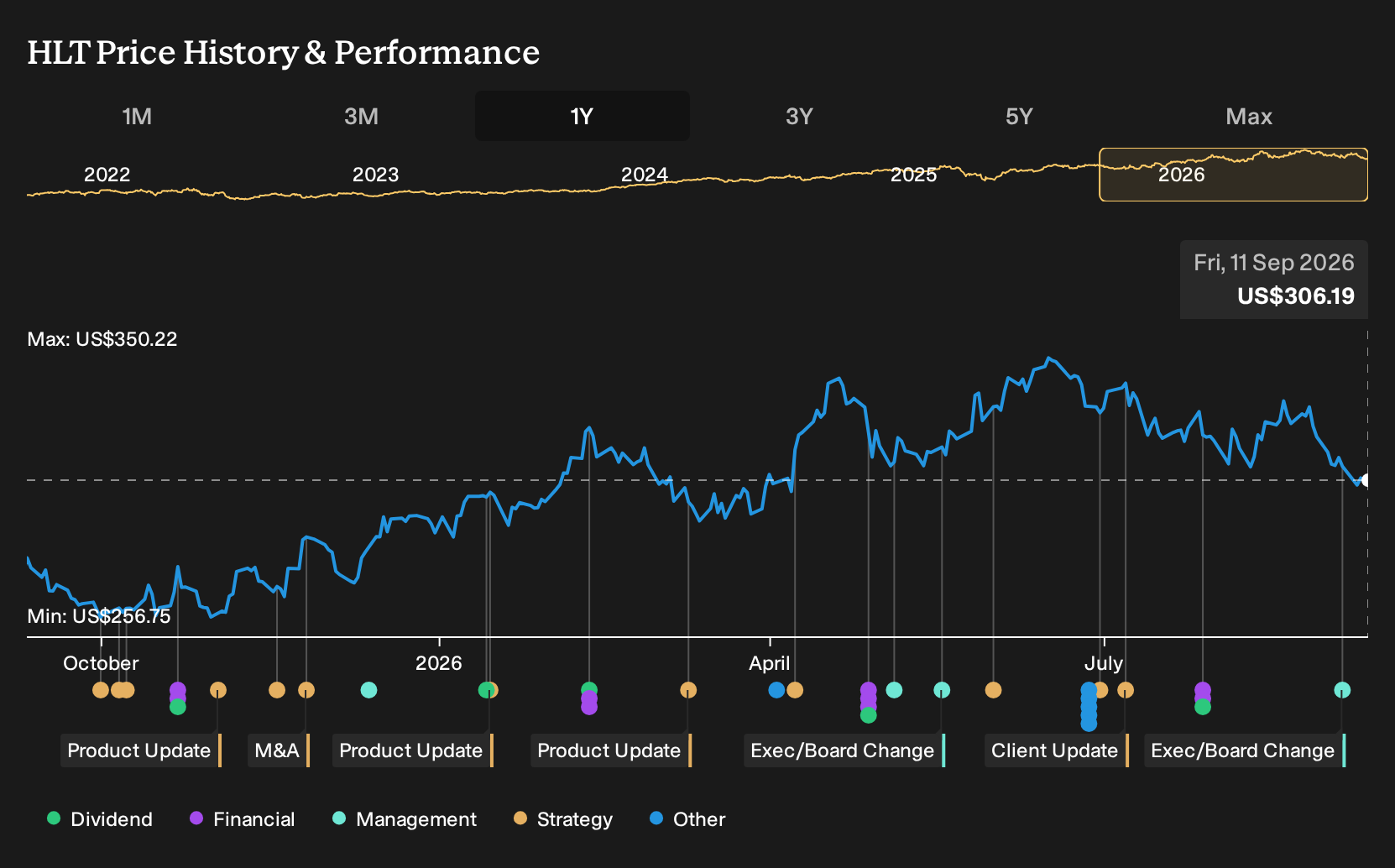Click the orange Strategy dot between April and July
Viewport: 1395px width, 868px height.
pyautogui.click(x=993, y=690)
